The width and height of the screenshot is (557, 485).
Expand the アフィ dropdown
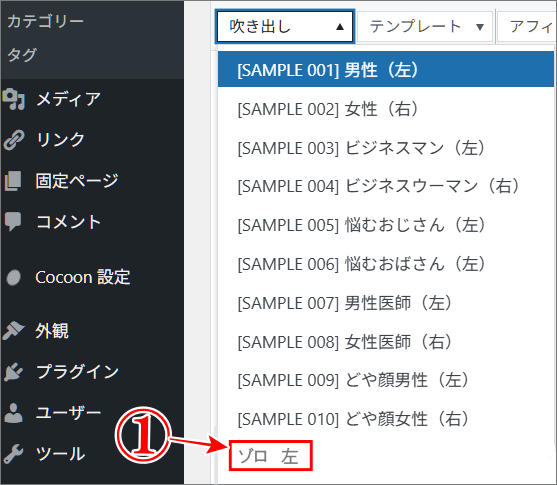click(527, 27)
